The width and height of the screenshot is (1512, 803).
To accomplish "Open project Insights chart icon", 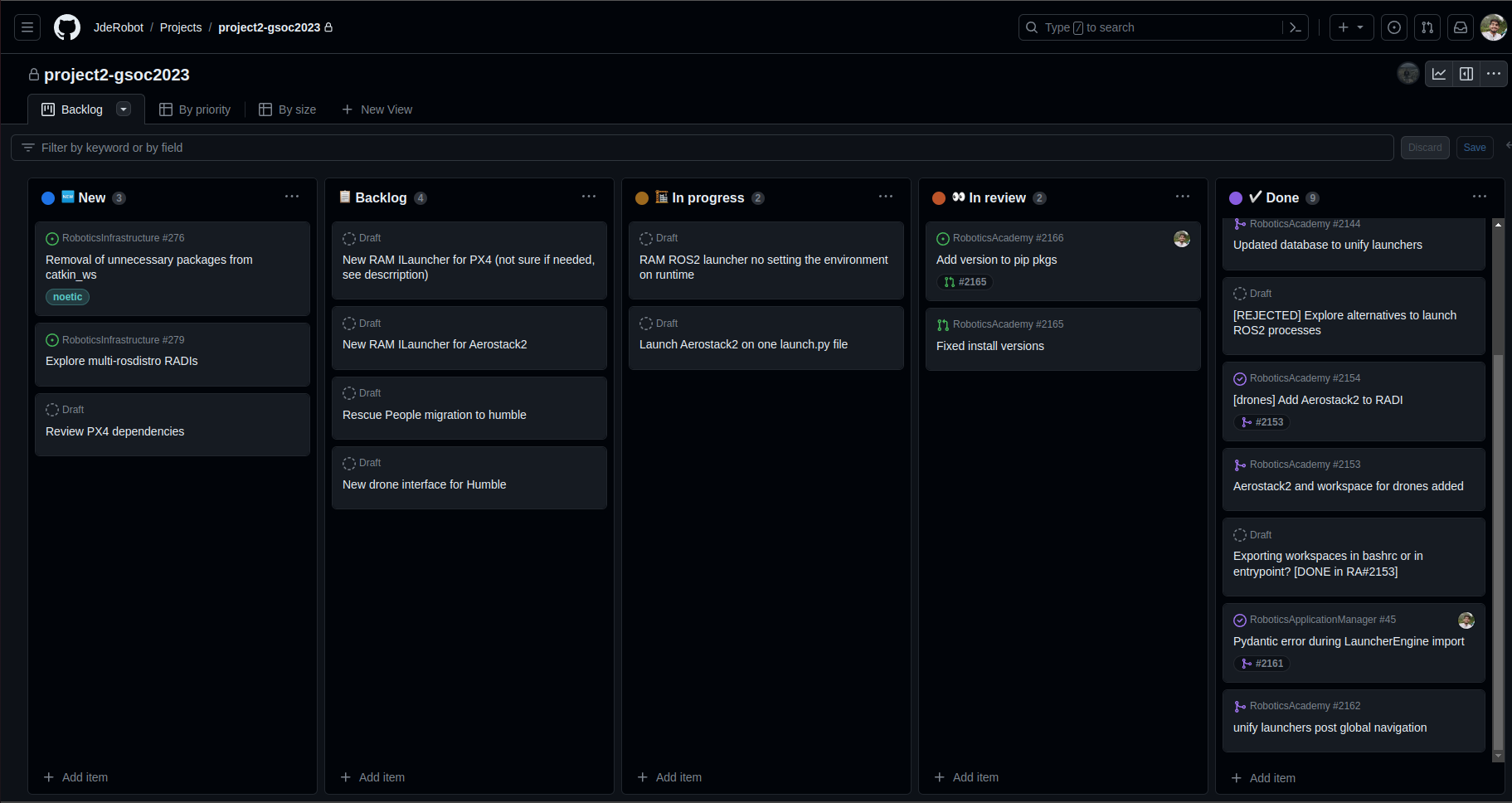I will pyautogui.click(x=1439, y=74).
